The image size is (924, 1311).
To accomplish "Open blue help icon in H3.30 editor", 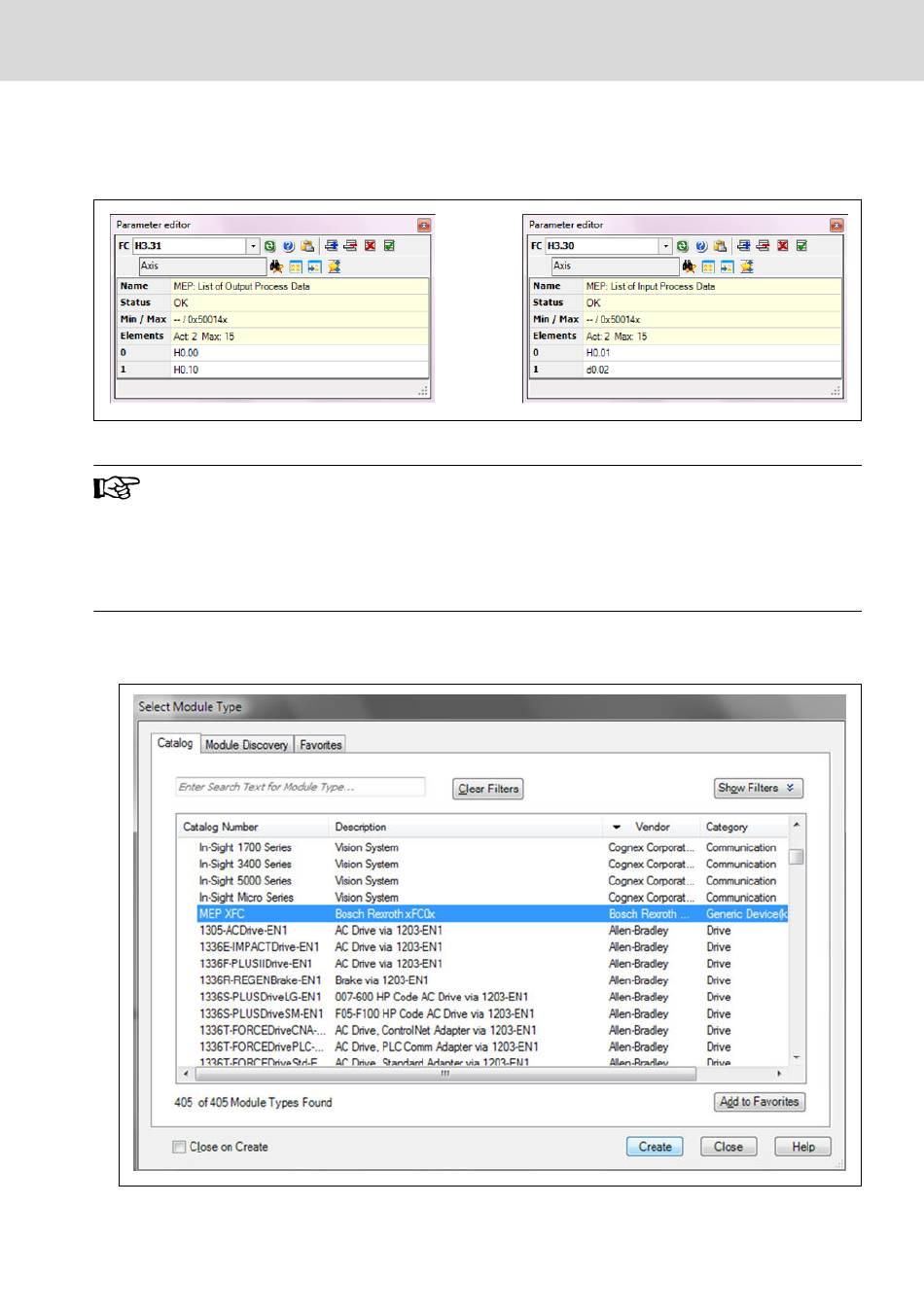I will pyautogui.click(x=701, y=246).
